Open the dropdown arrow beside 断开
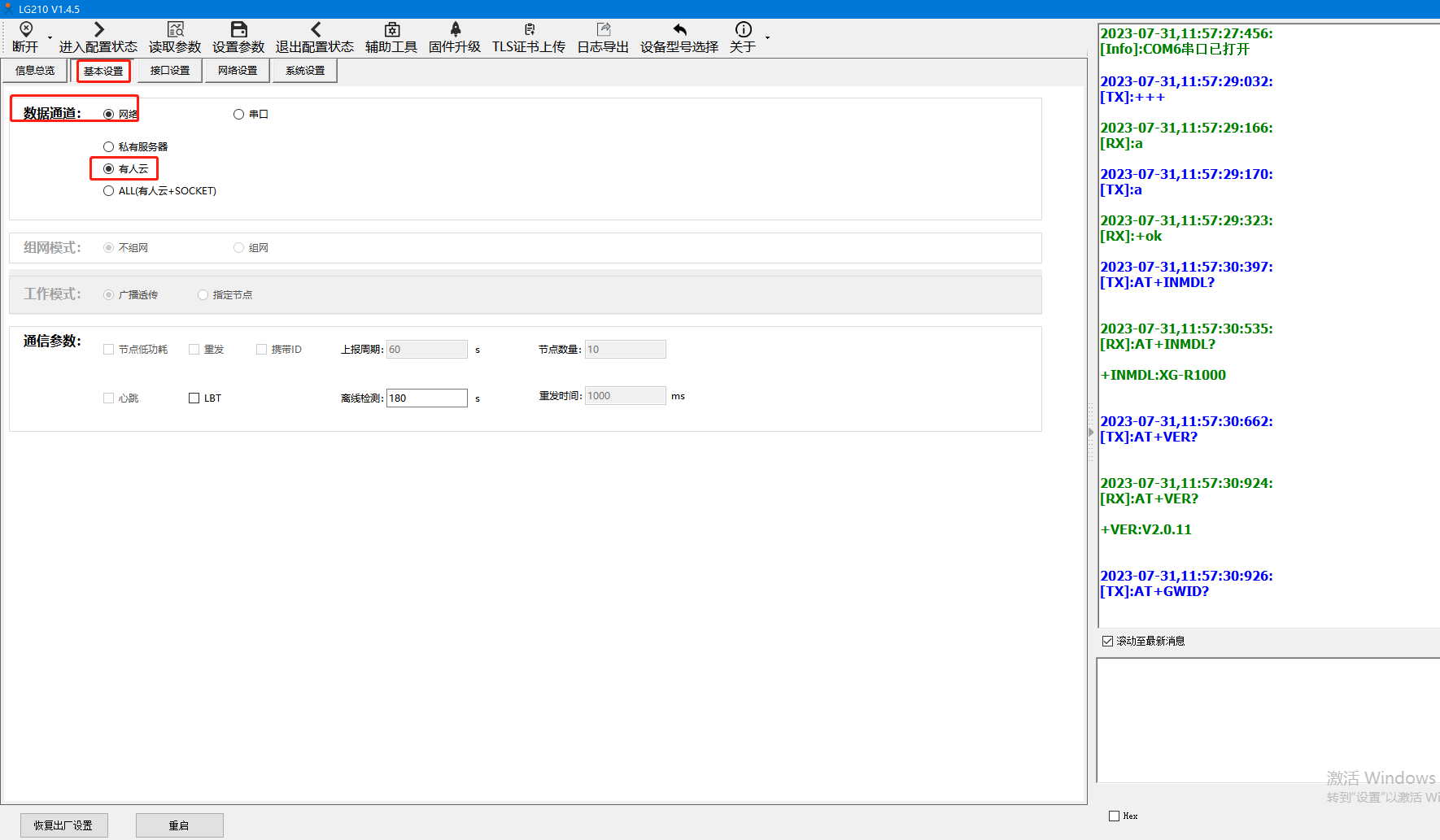Screen dimensions: 1440x840 50,38
